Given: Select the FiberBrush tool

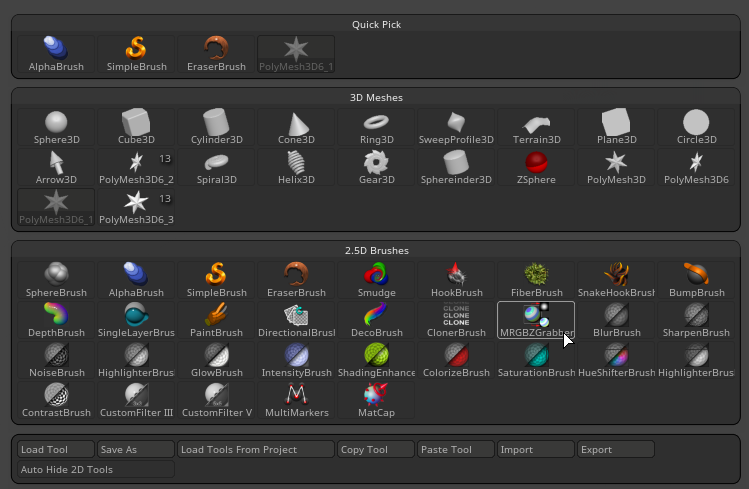Looking at the screenshot, I should pyautogui.click(x=536, y=279).
